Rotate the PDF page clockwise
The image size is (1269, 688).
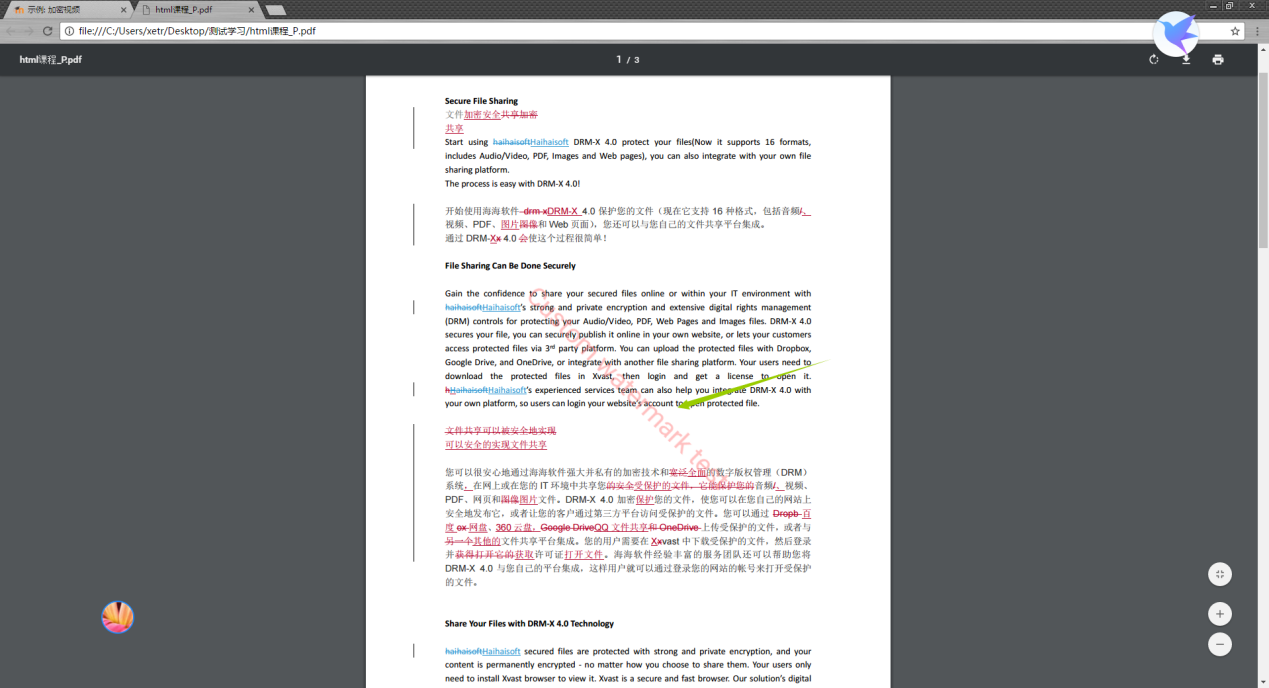(x=1153, y=60)
